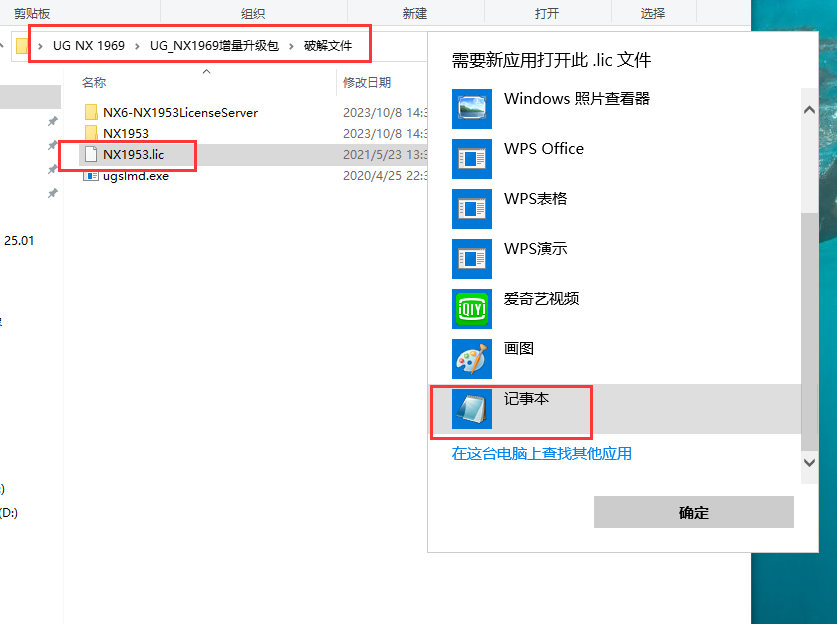Expand breadcrumb chevron before 破解文件
This screenshot has height=624, width=837.
pos(291,46)
